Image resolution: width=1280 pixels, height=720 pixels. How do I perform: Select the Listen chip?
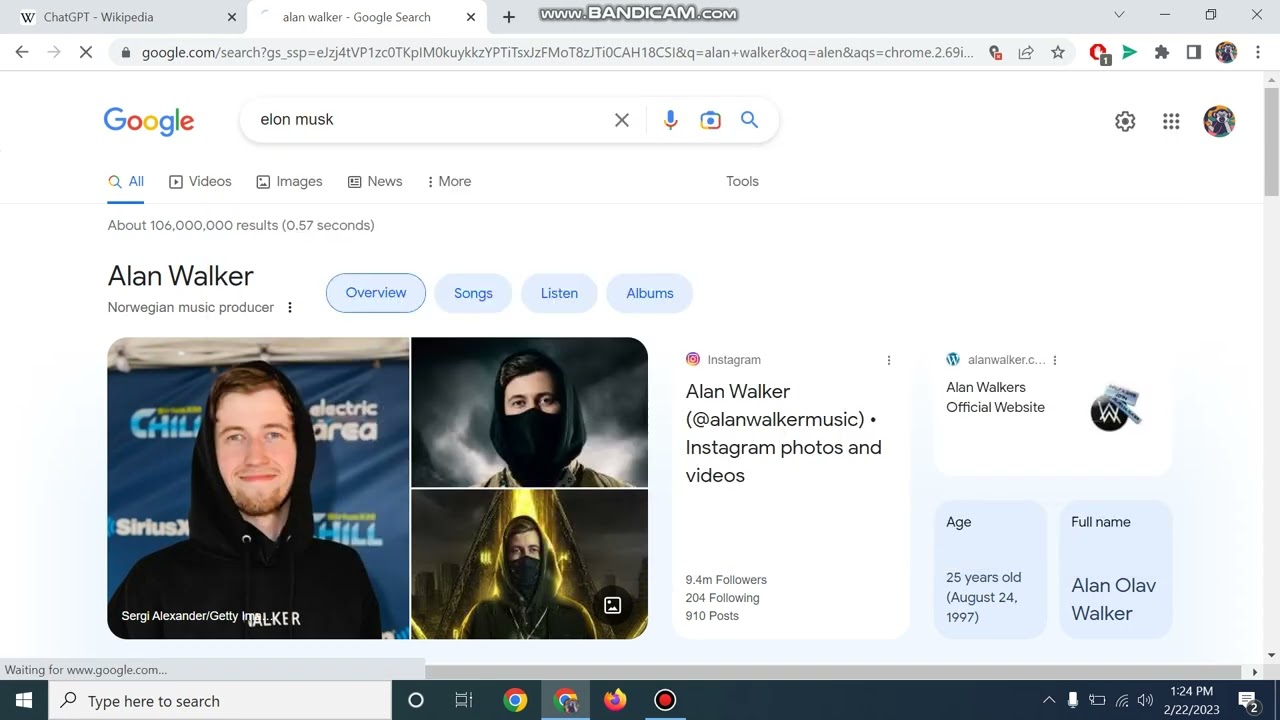click(x=559, y=293)
